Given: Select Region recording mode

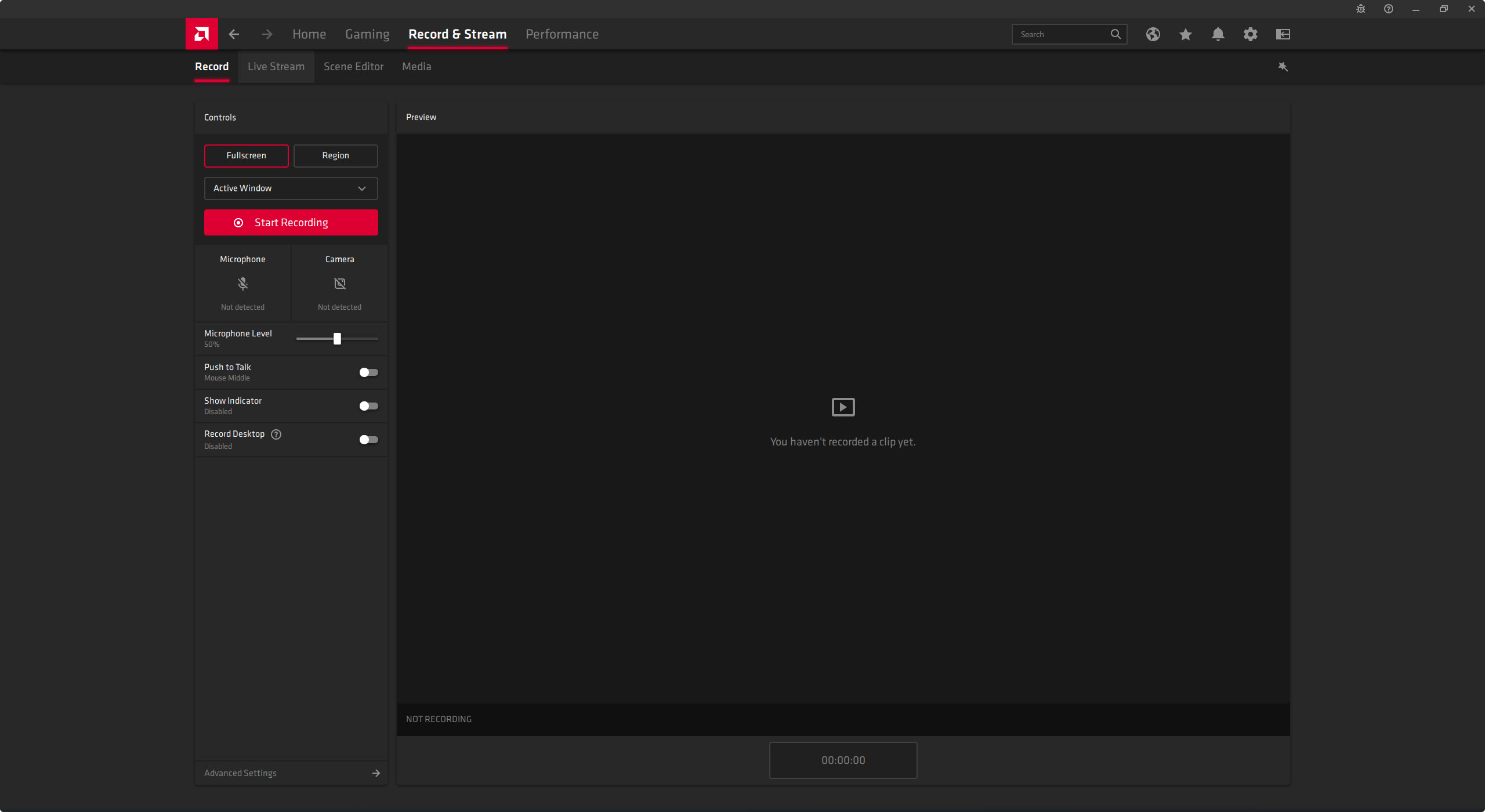Looking at the screenshot, I should pyautogui.click(x=336, y=155).
